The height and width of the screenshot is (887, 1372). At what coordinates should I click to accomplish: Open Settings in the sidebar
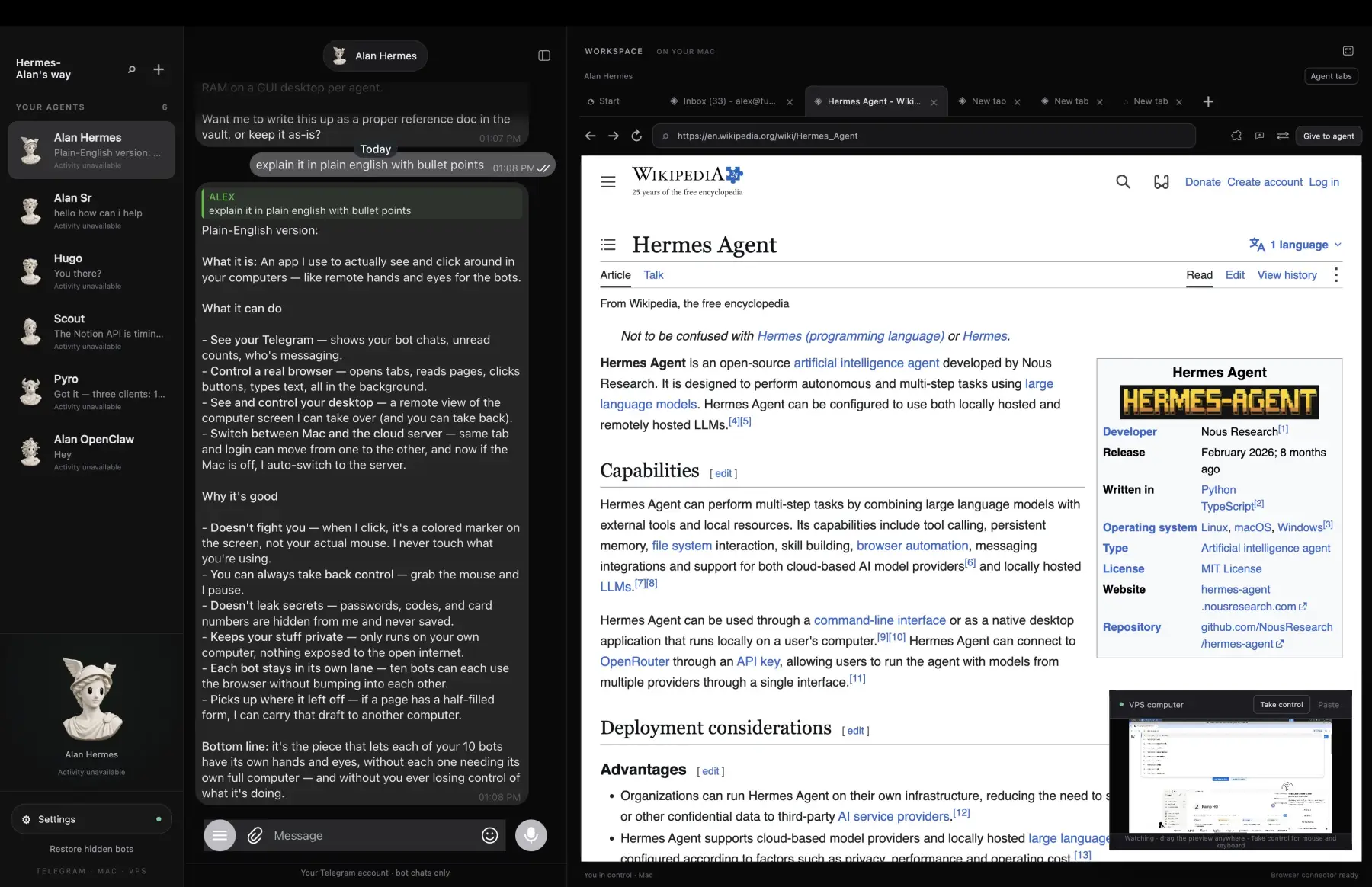pos(91,819)
